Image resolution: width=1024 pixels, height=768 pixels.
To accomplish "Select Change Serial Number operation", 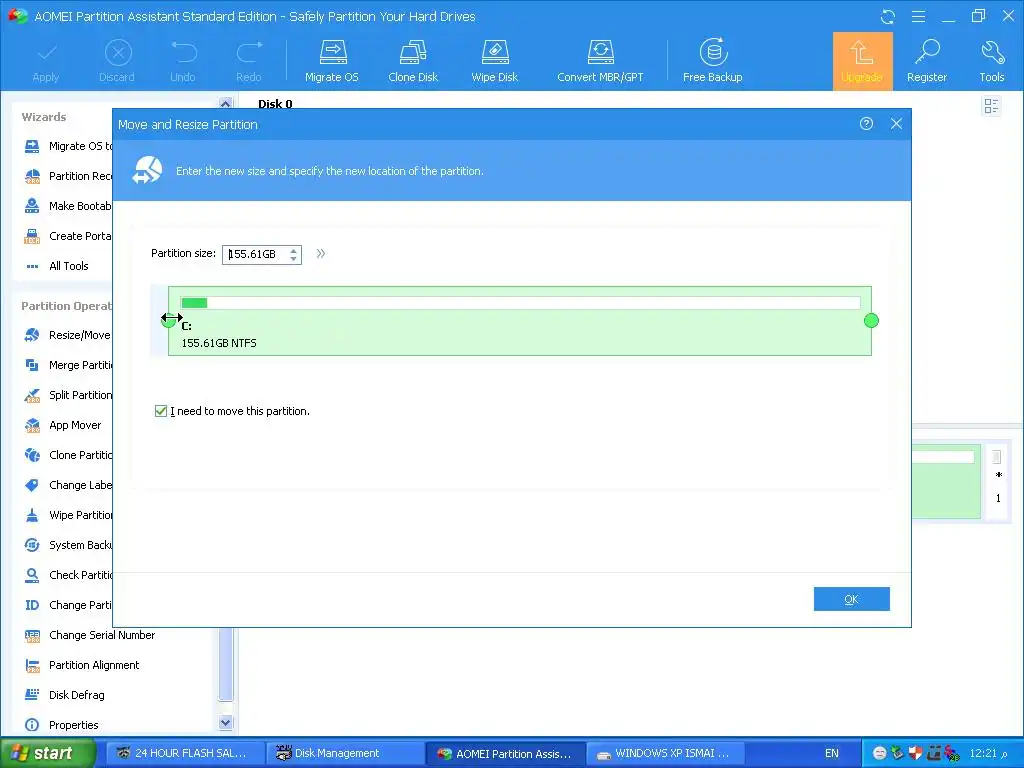I will coord(90,636).
